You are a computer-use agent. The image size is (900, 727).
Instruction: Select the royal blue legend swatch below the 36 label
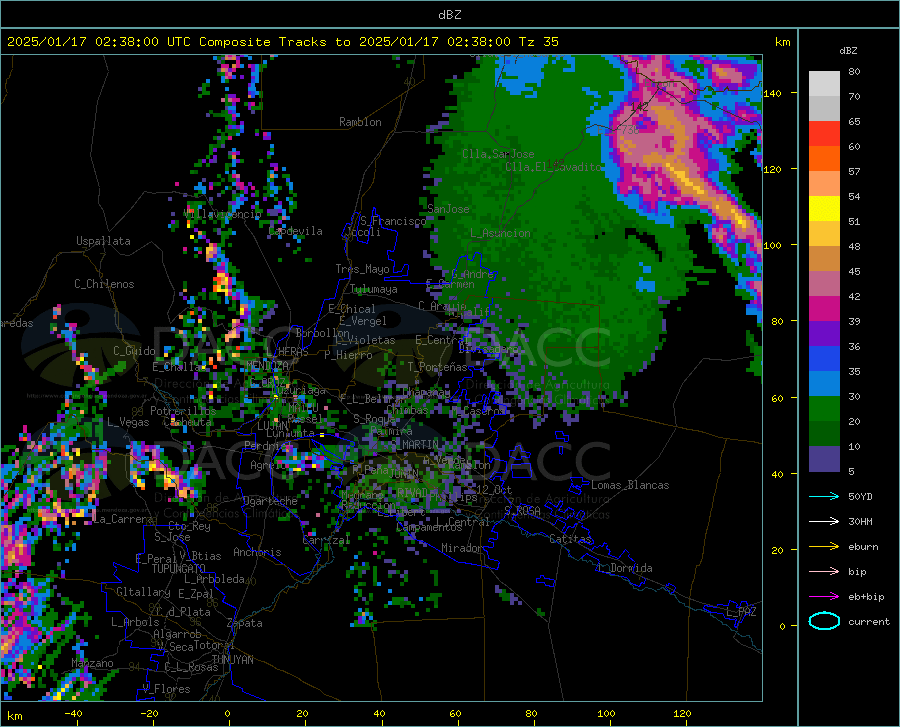824,359
